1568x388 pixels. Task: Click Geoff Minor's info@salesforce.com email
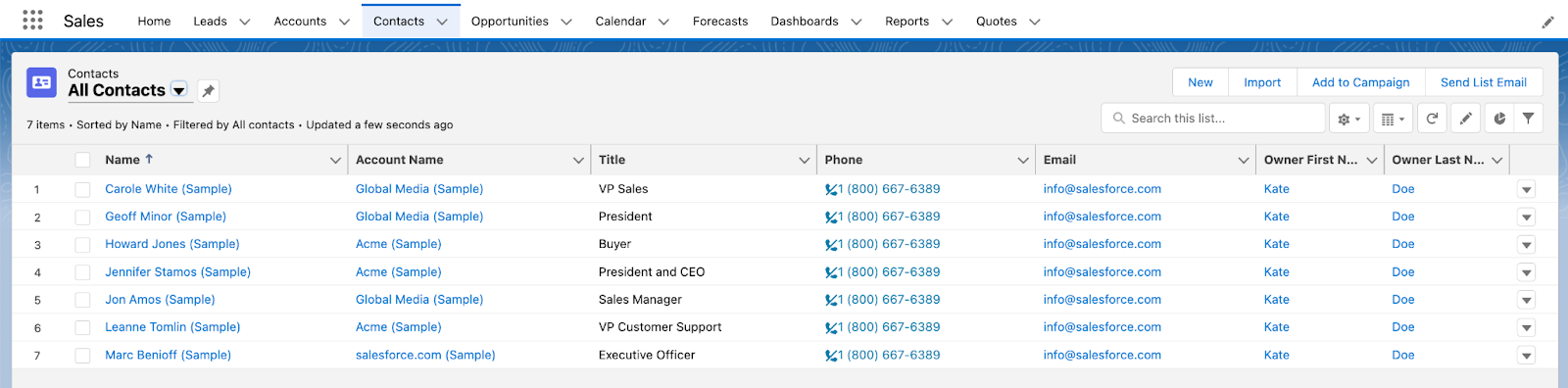coord(1102,217)
